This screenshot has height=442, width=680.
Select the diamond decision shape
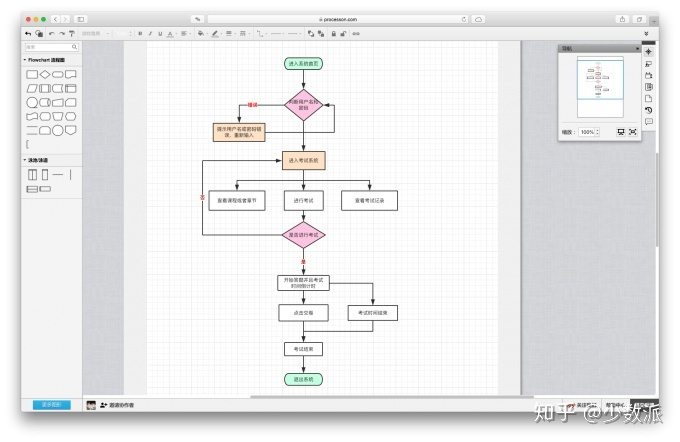click(x=45, y=75)
